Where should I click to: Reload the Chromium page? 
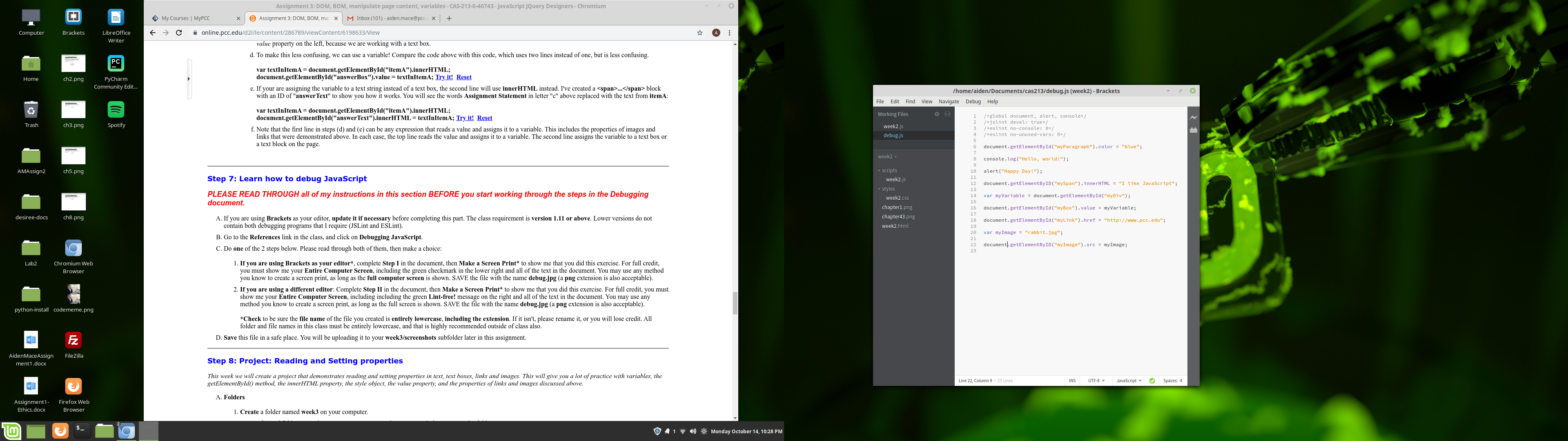click(x=179, y=33)
